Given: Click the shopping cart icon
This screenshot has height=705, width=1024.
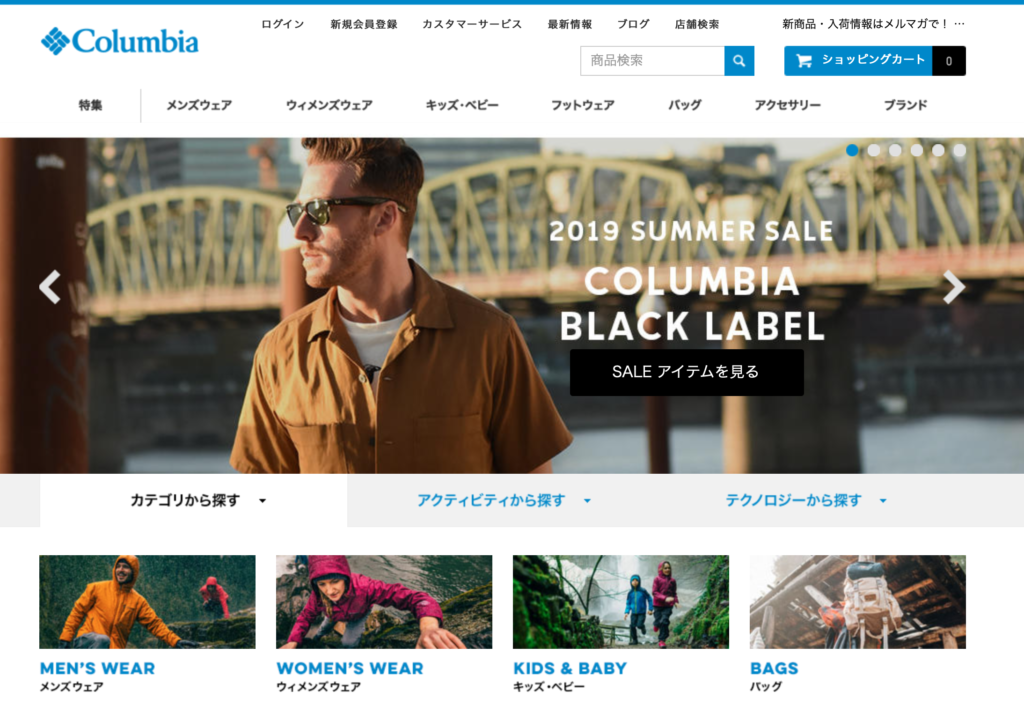Looking at the screenshot, I should coord(804,61).
